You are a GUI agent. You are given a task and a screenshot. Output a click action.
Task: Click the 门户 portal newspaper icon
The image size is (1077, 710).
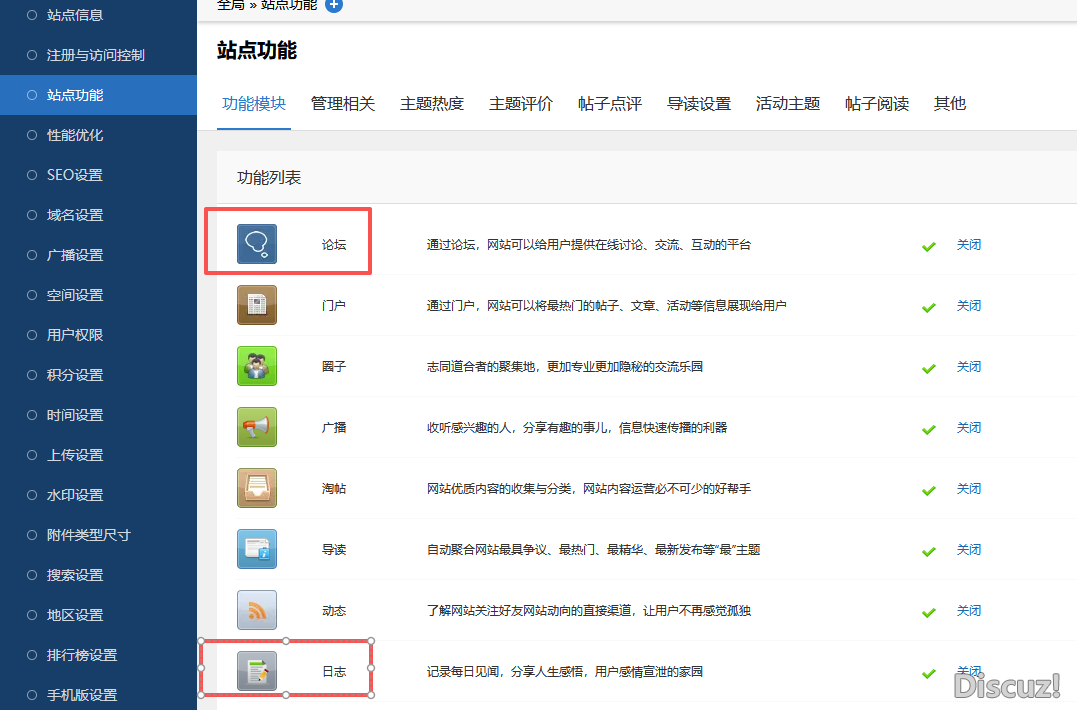(x=257, y=305)
